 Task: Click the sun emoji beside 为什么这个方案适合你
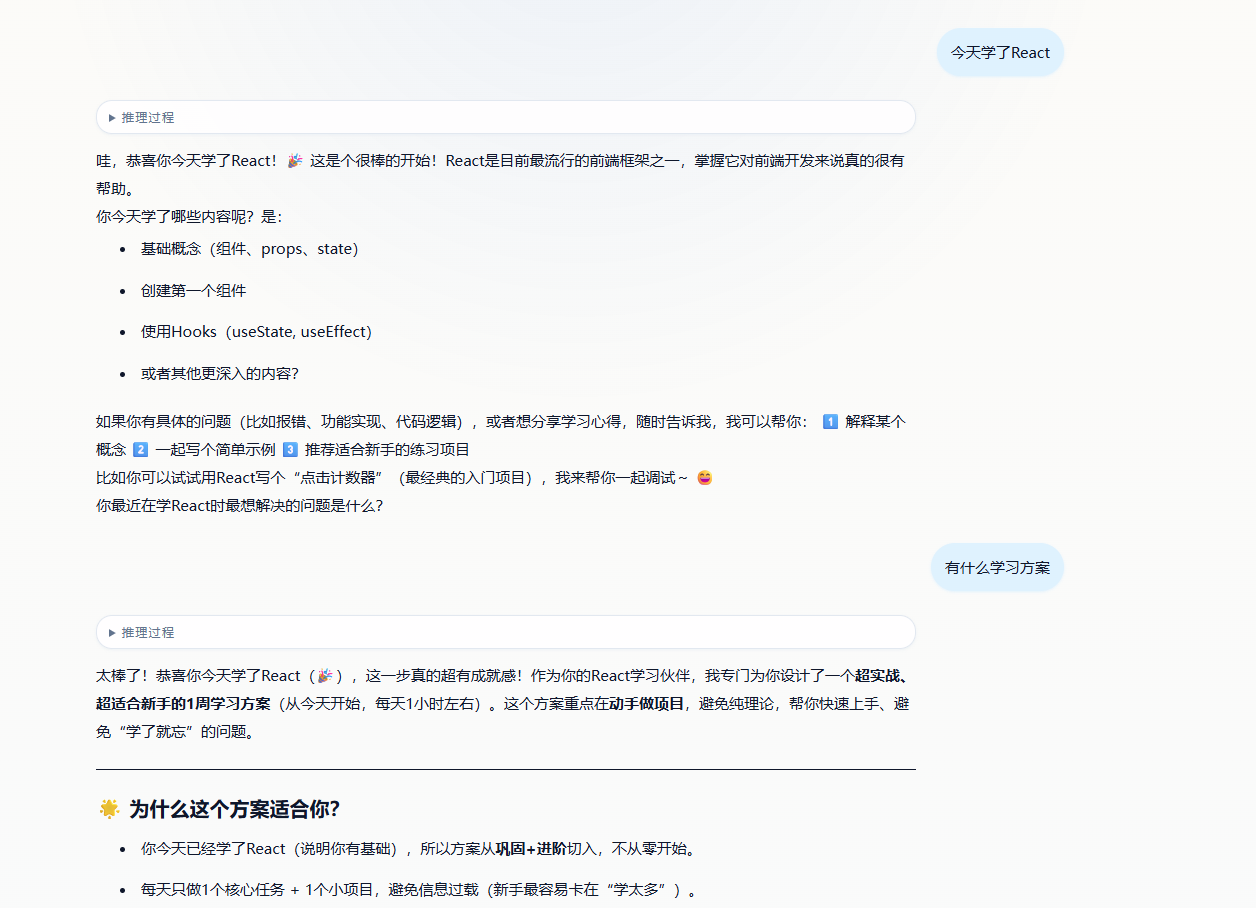point(109,808)
